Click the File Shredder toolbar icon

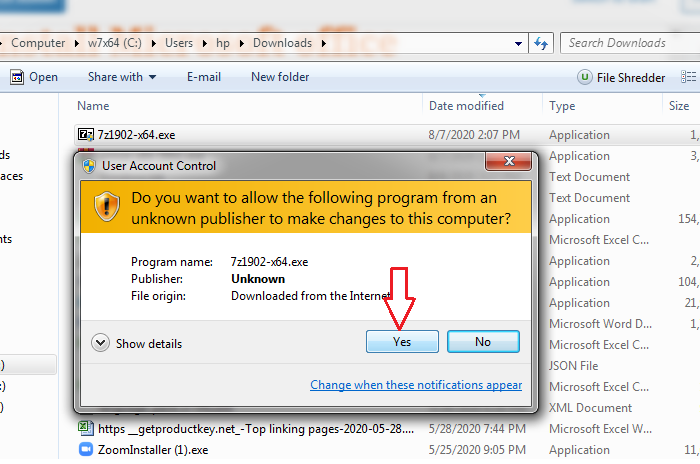coord(585,77)
